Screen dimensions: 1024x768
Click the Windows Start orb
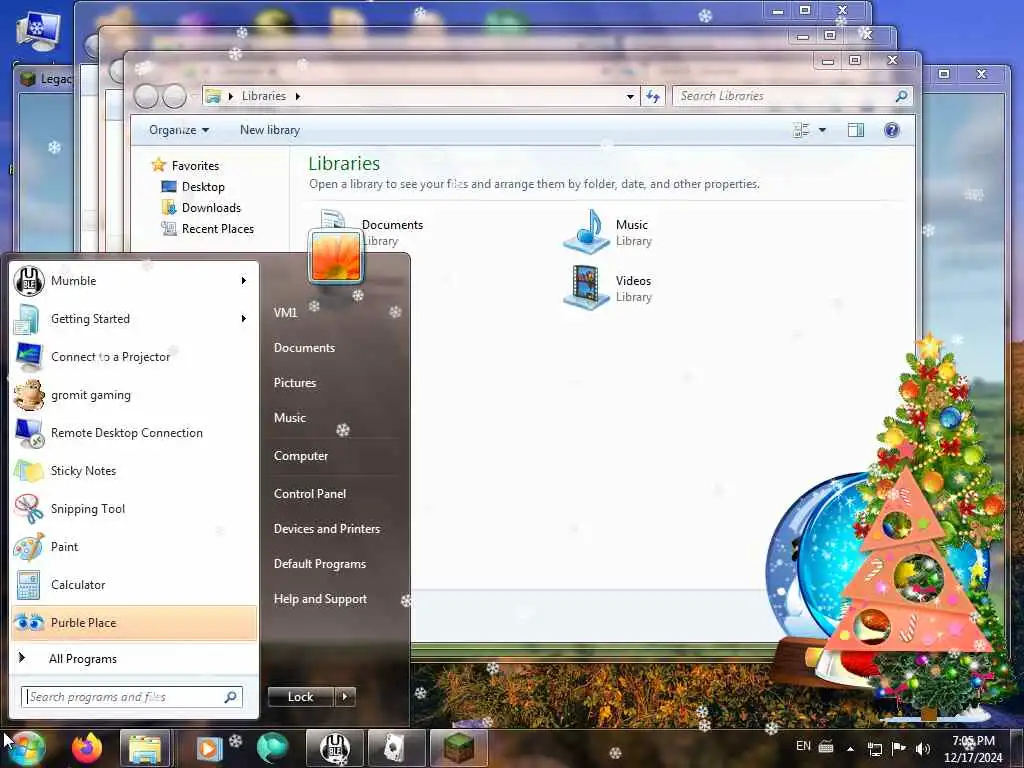pos(27,748)
